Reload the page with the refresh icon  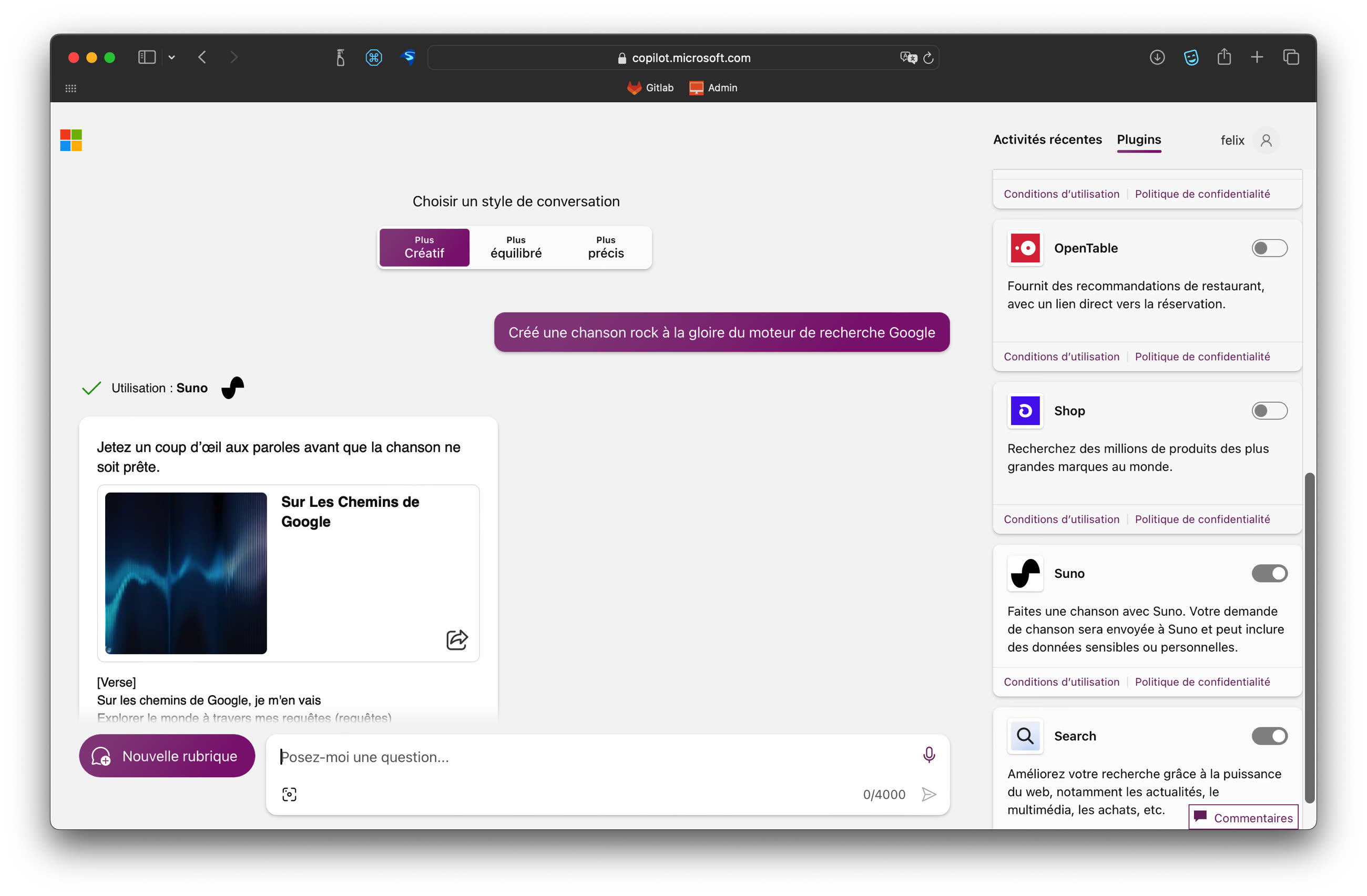point(928,57)
